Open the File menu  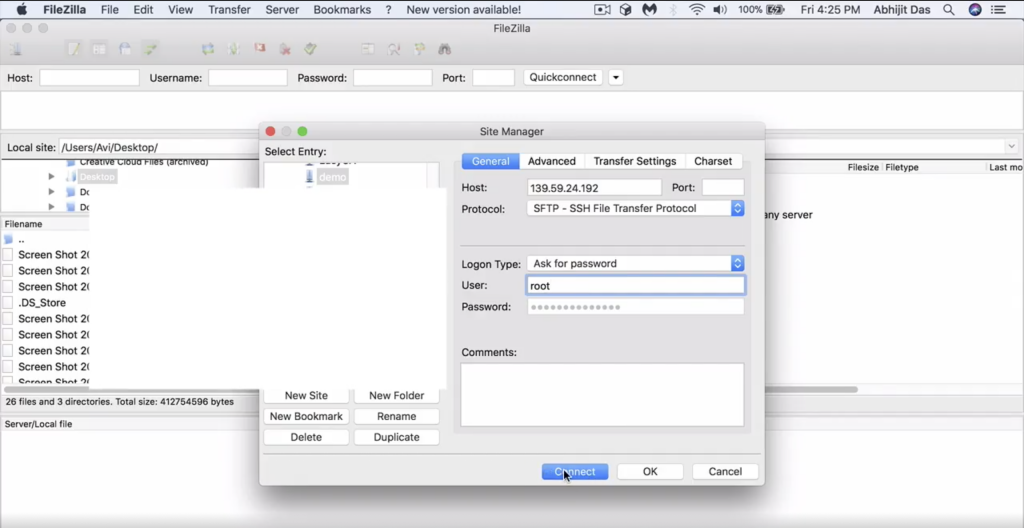coord(110,10)
